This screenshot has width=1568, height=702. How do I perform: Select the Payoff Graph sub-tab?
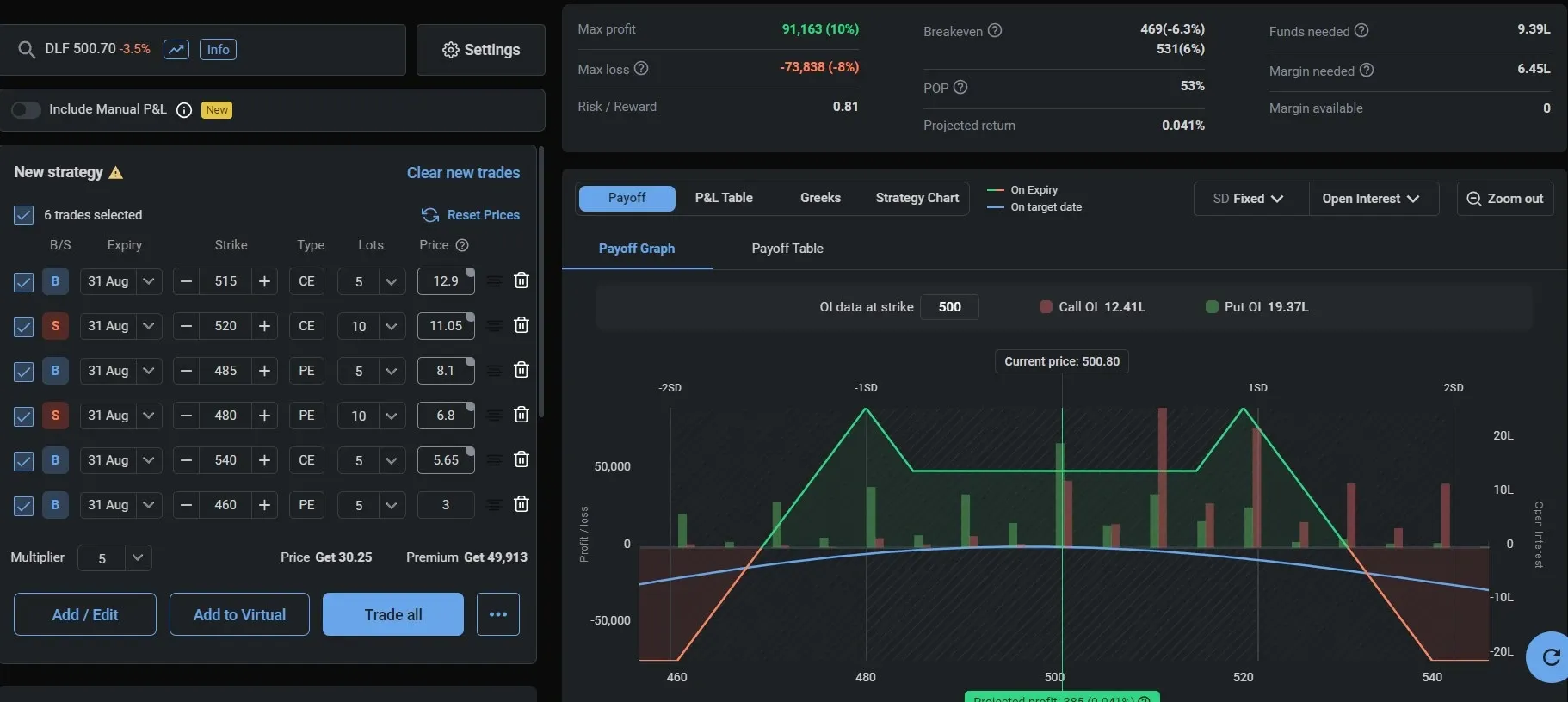(x=637, y=249)
